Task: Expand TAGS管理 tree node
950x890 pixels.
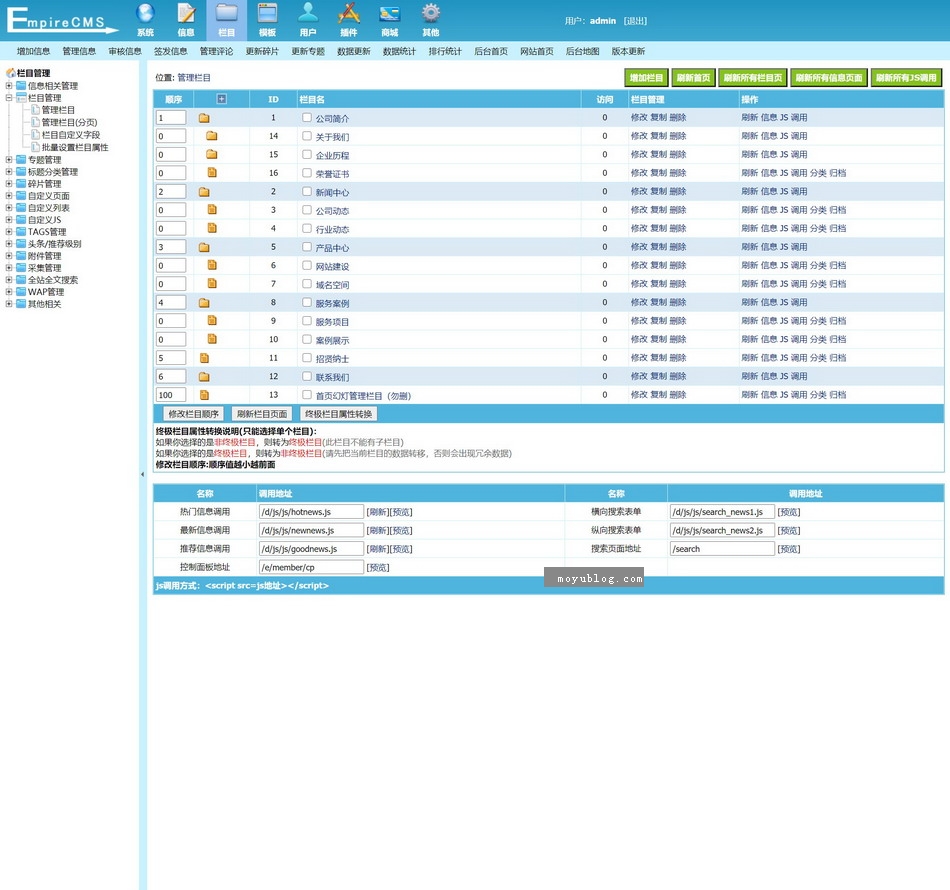Action: [9, 231]
